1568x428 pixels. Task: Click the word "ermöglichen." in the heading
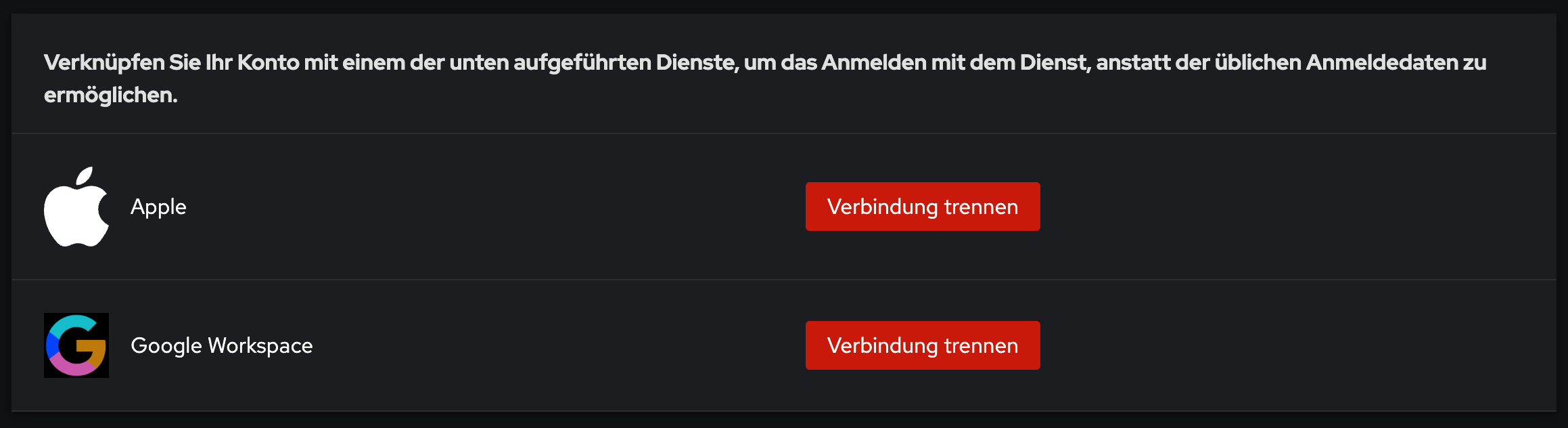click(x=110, y=95)
